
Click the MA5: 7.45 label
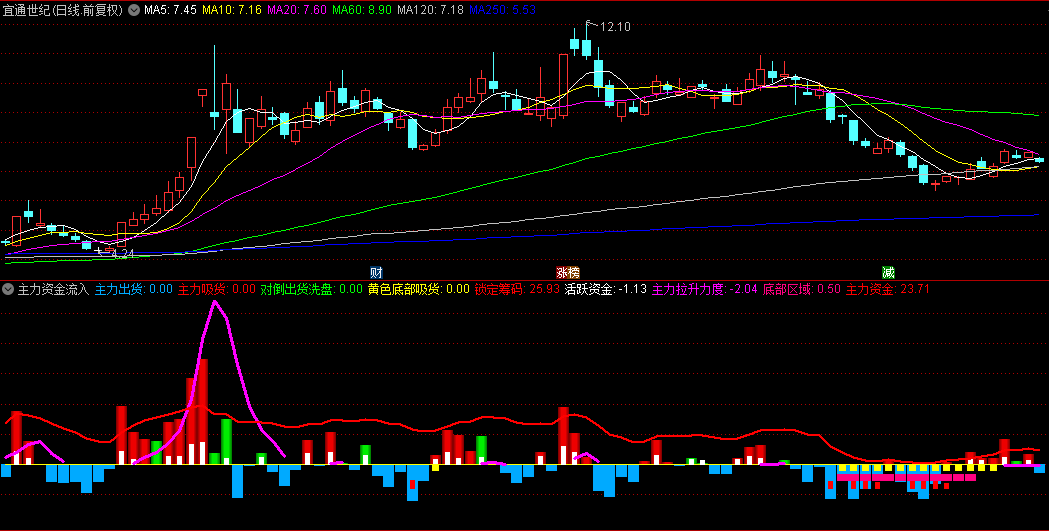coord(170,10)
